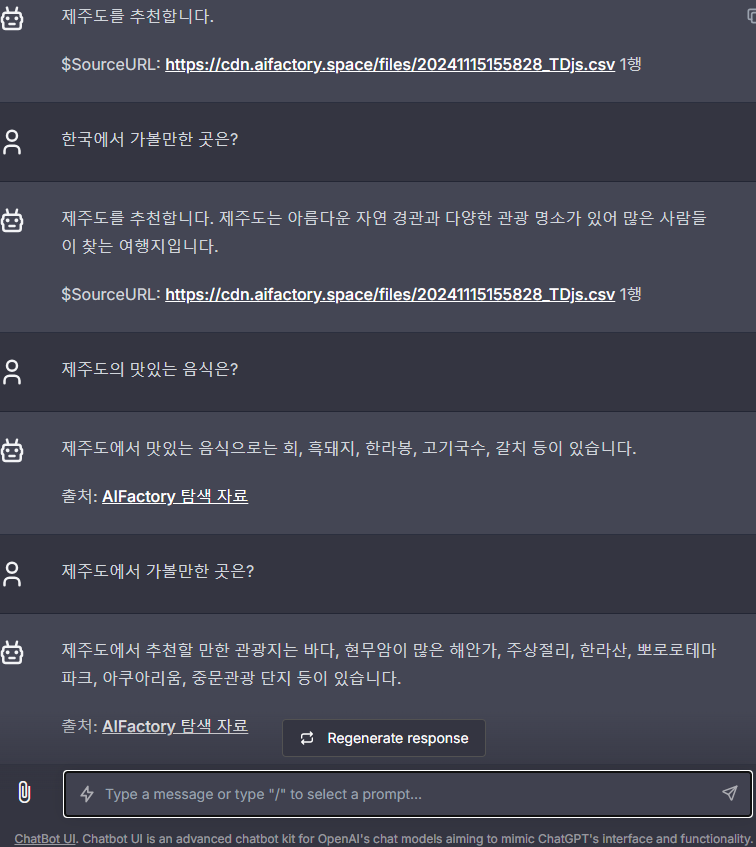
Task: Open 'AIFactory 탐색 자료' link under the attractions answer
Action: (x=174, y=726)
